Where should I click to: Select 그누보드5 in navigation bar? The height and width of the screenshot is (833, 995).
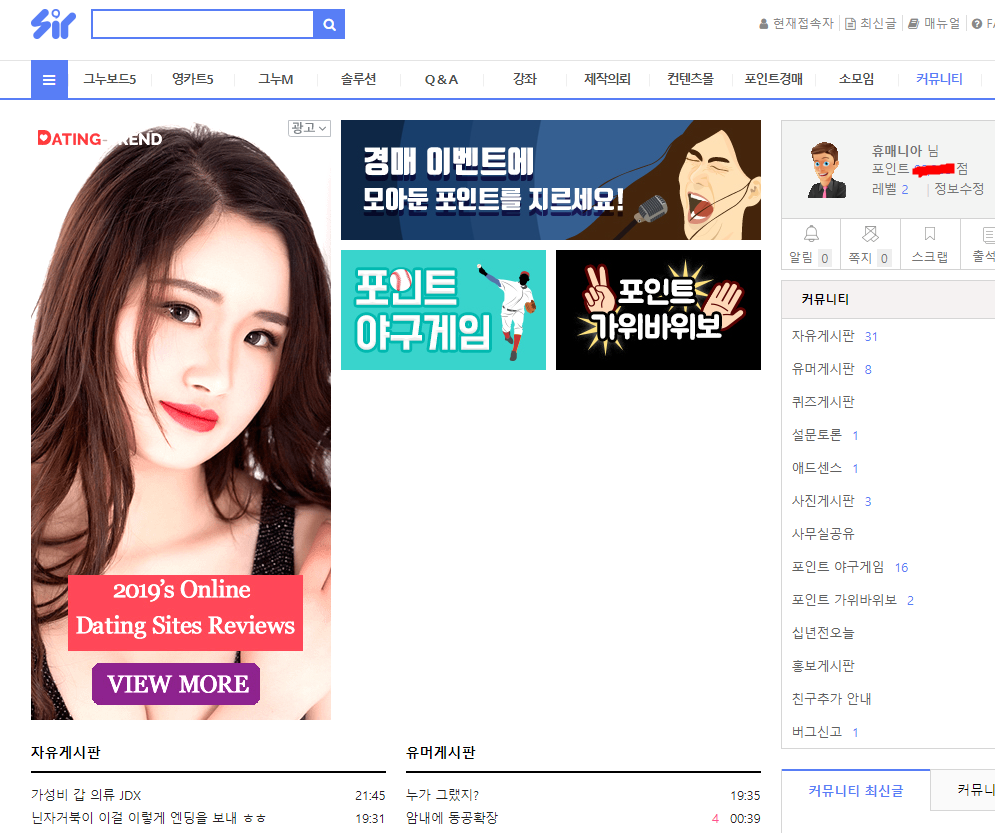[109, 80]
